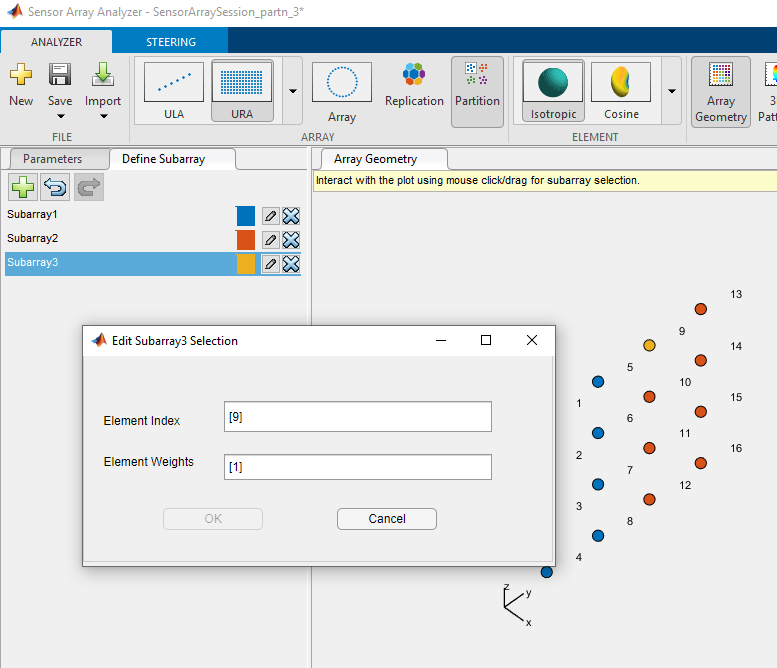Click the New session icon
This screenshot has width=777, height=668.
point(21,75)
